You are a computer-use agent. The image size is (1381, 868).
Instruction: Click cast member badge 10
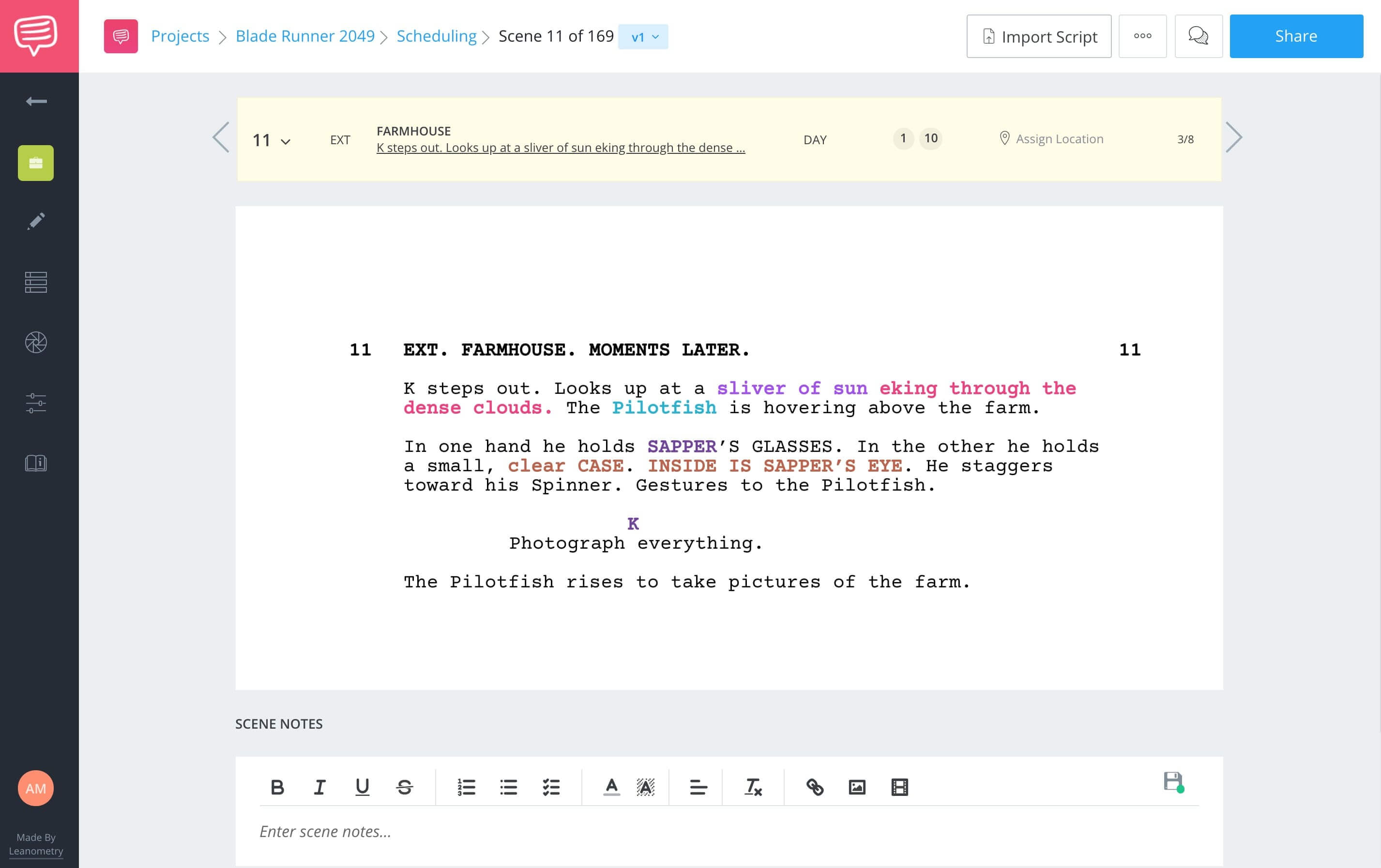[931, 138]
